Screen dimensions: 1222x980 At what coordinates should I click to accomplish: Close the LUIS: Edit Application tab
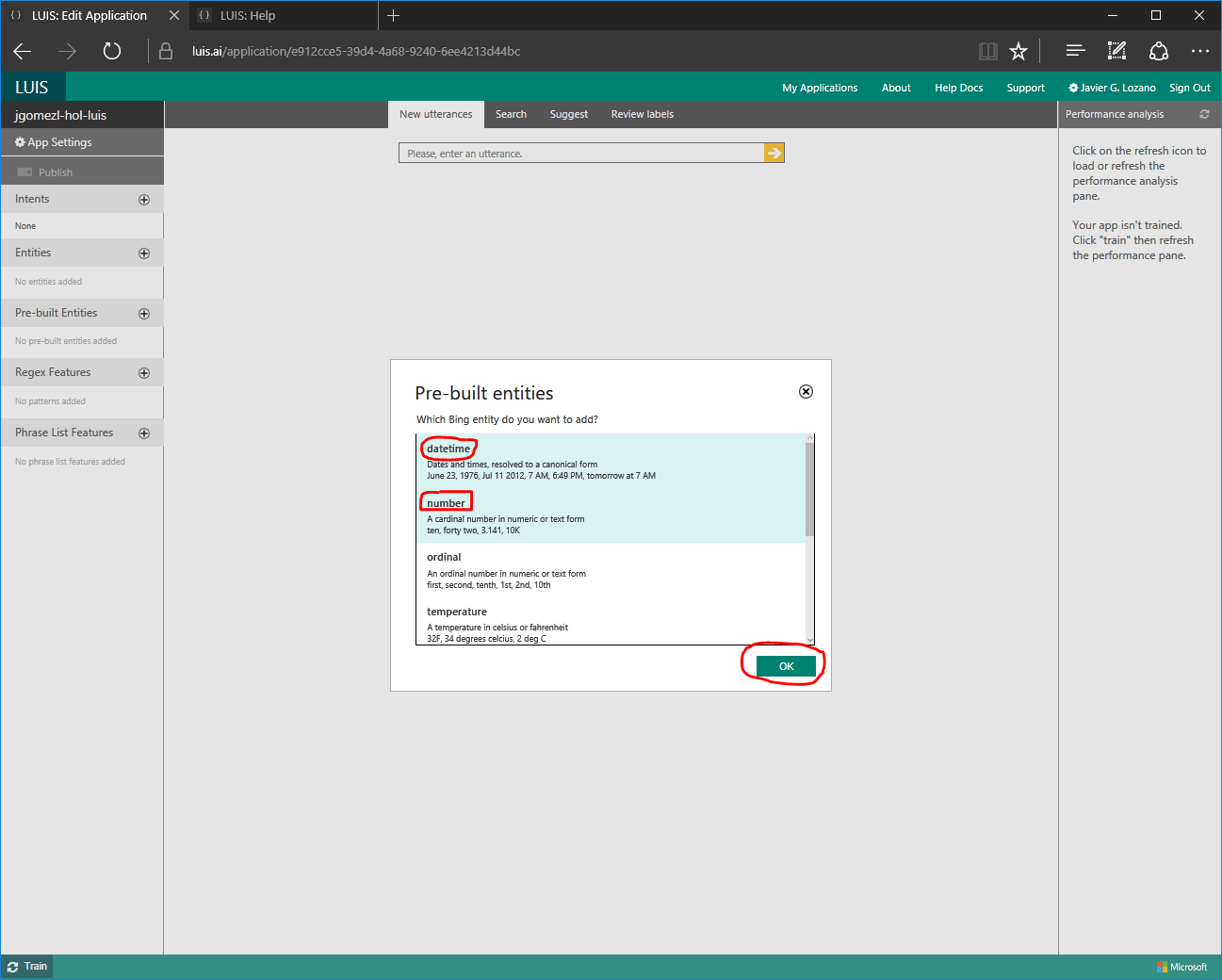point(174,15)
